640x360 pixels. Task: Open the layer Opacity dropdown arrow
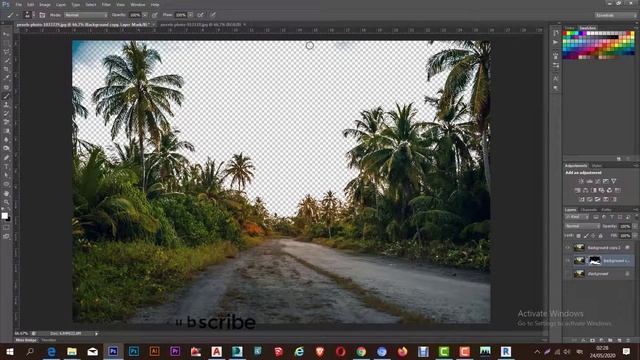[x=635, y=226]
